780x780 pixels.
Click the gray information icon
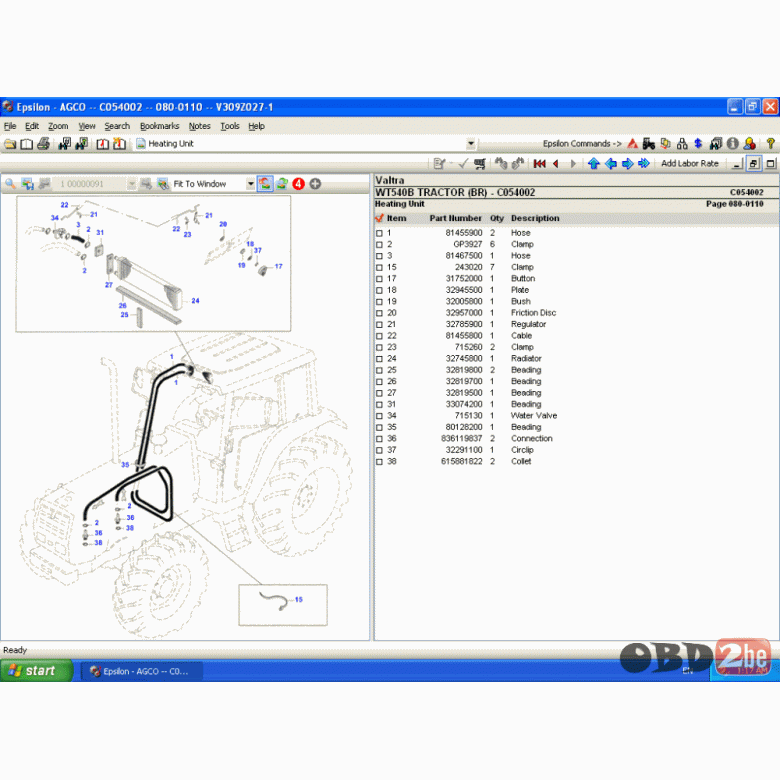click(x=732, y=144)
